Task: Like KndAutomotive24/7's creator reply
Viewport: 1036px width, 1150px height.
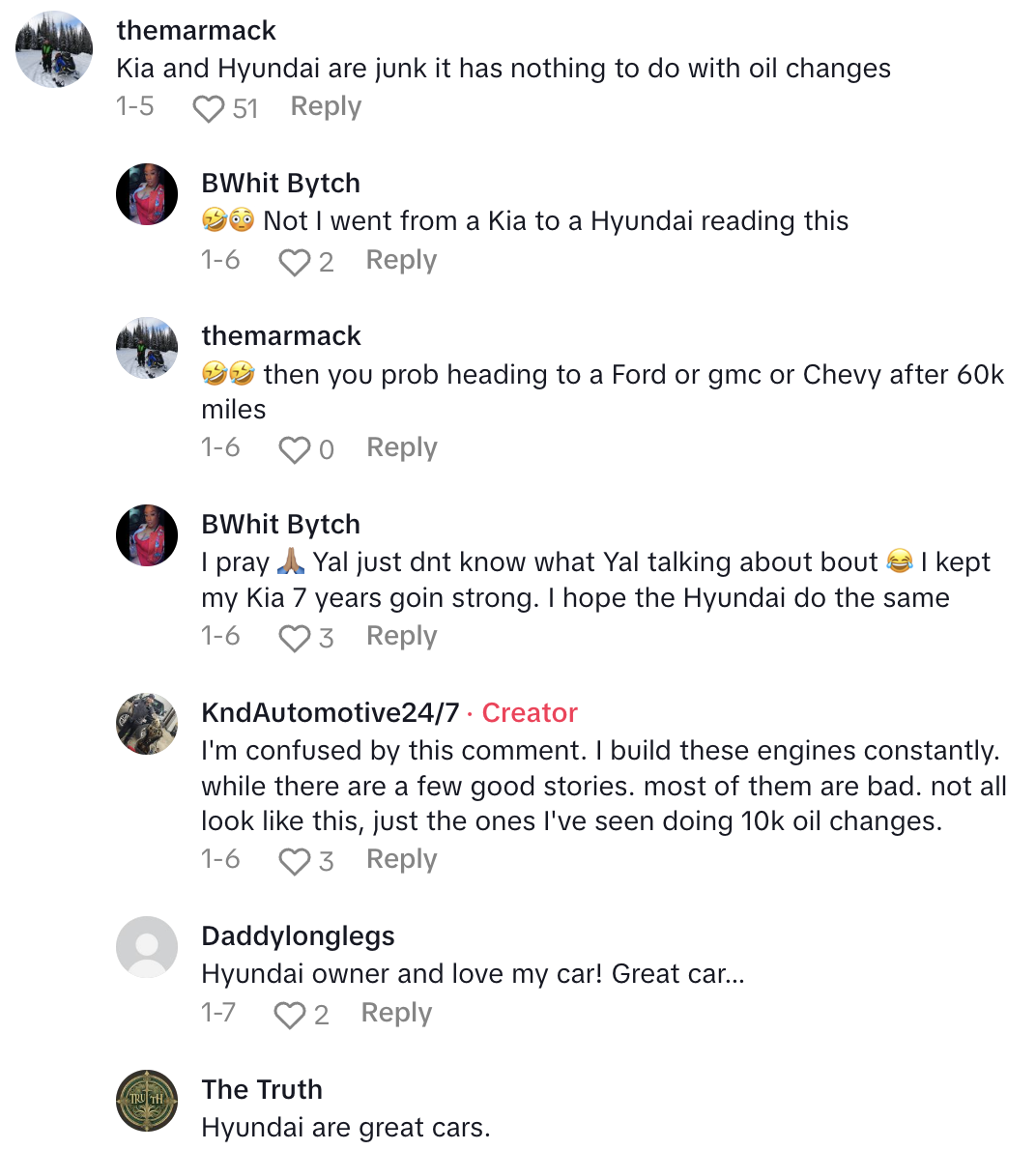Action: click(294, 861)
